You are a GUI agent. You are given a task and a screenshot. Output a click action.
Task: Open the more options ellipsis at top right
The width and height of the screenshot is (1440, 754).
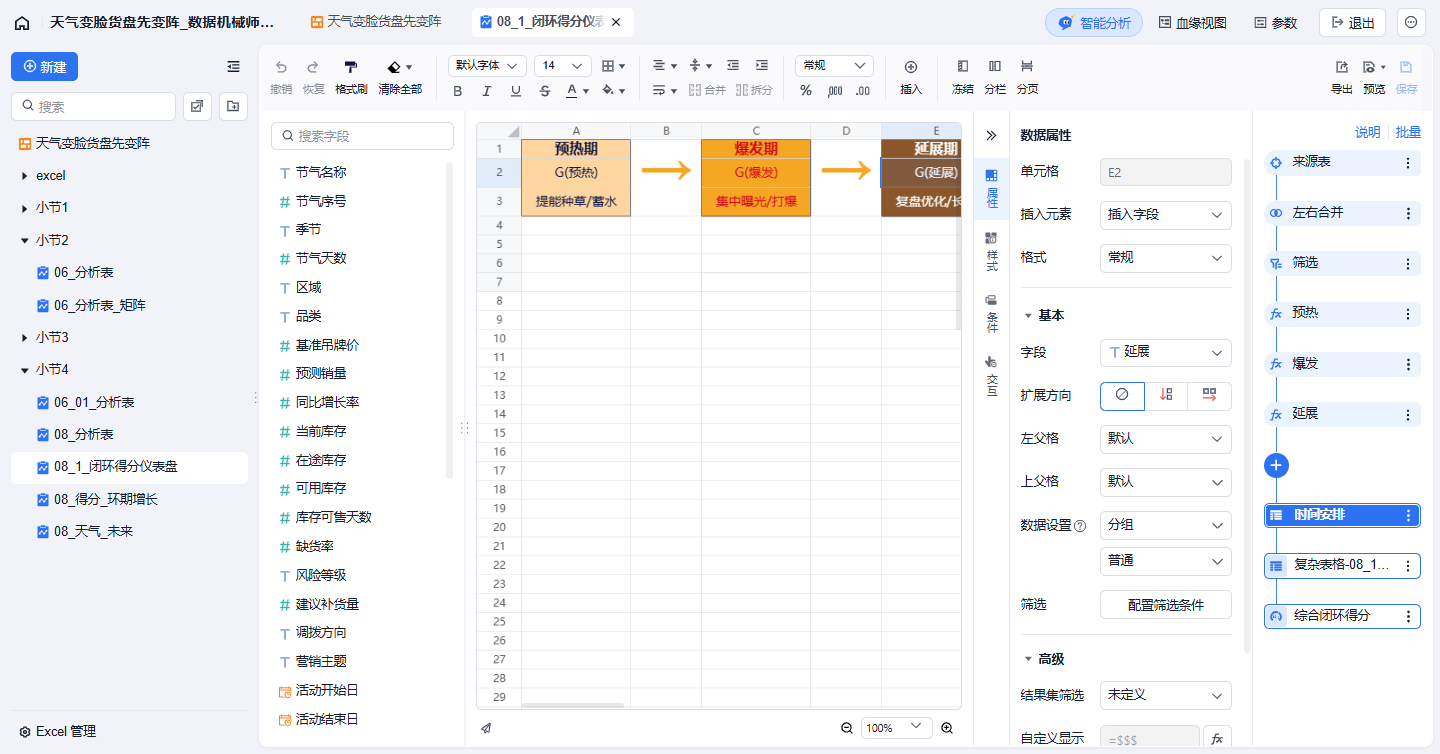(x=1411, y=23)
